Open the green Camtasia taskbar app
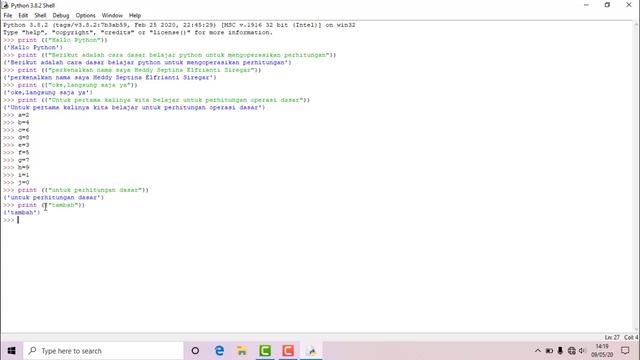 [265, 351]
